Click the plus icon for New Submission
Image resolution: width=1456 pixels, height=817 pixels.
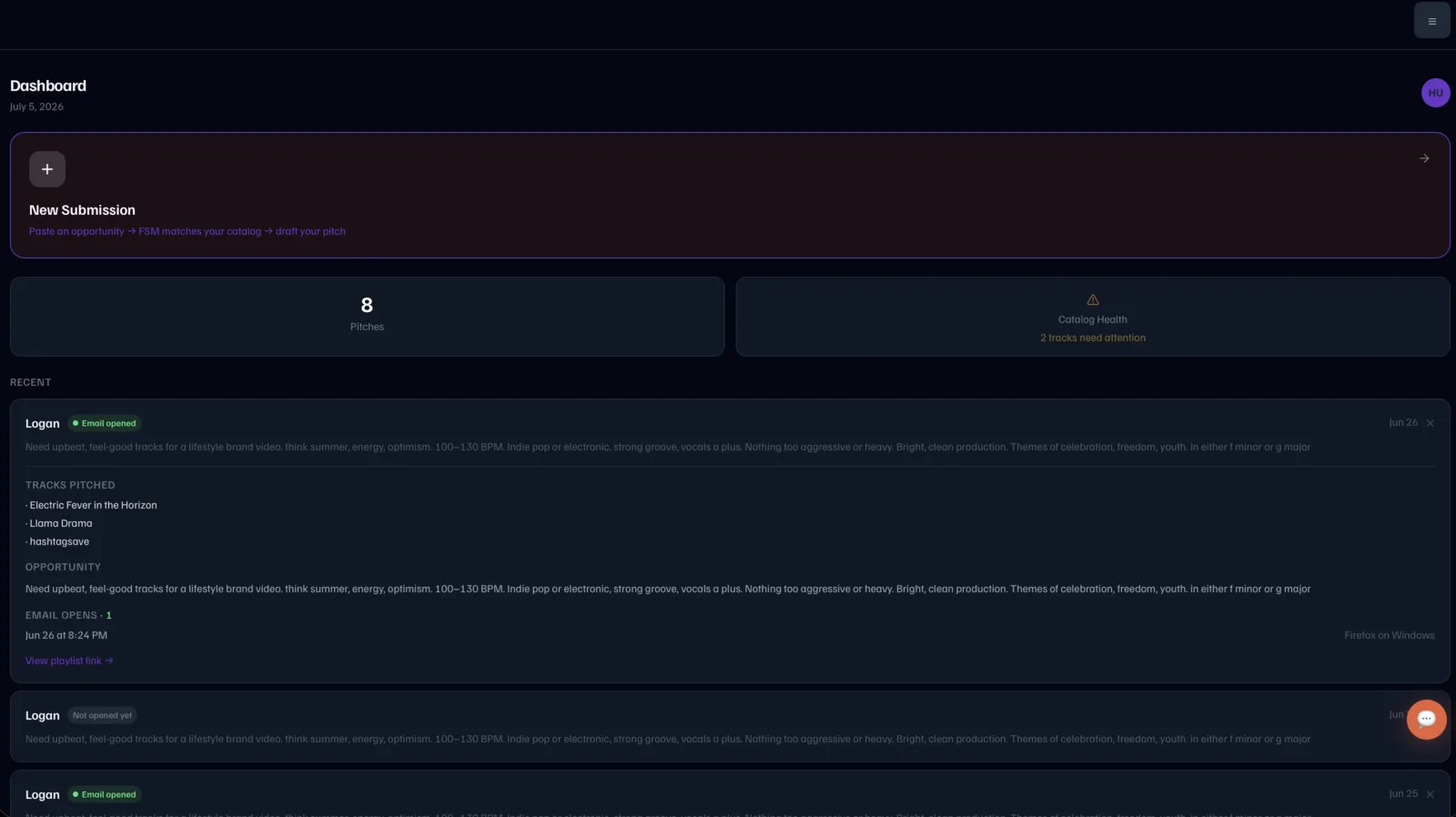47,169
